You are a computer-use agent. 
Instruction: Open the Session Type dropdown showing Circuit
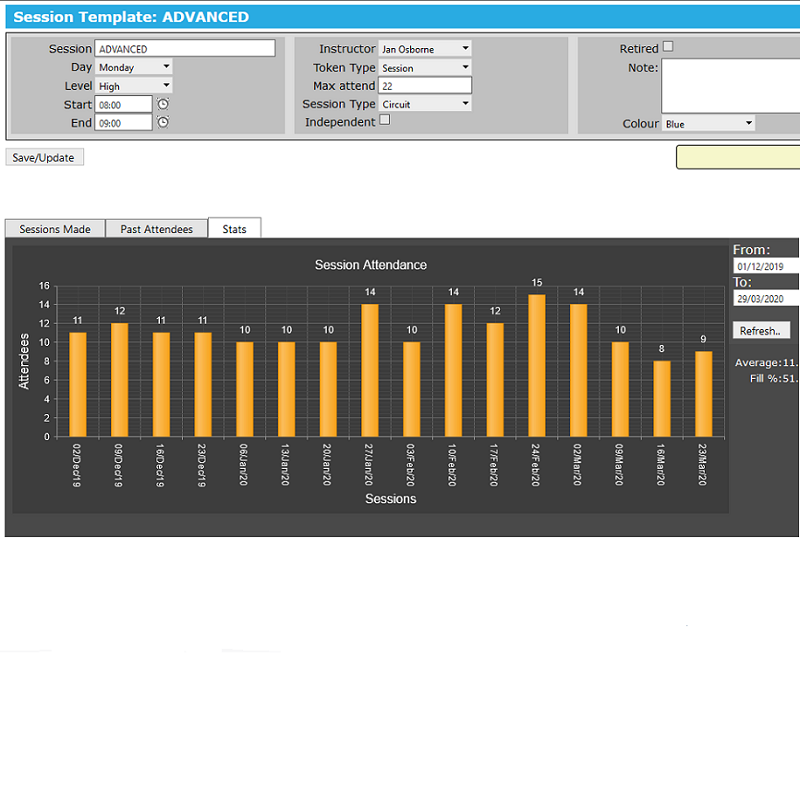424,104
